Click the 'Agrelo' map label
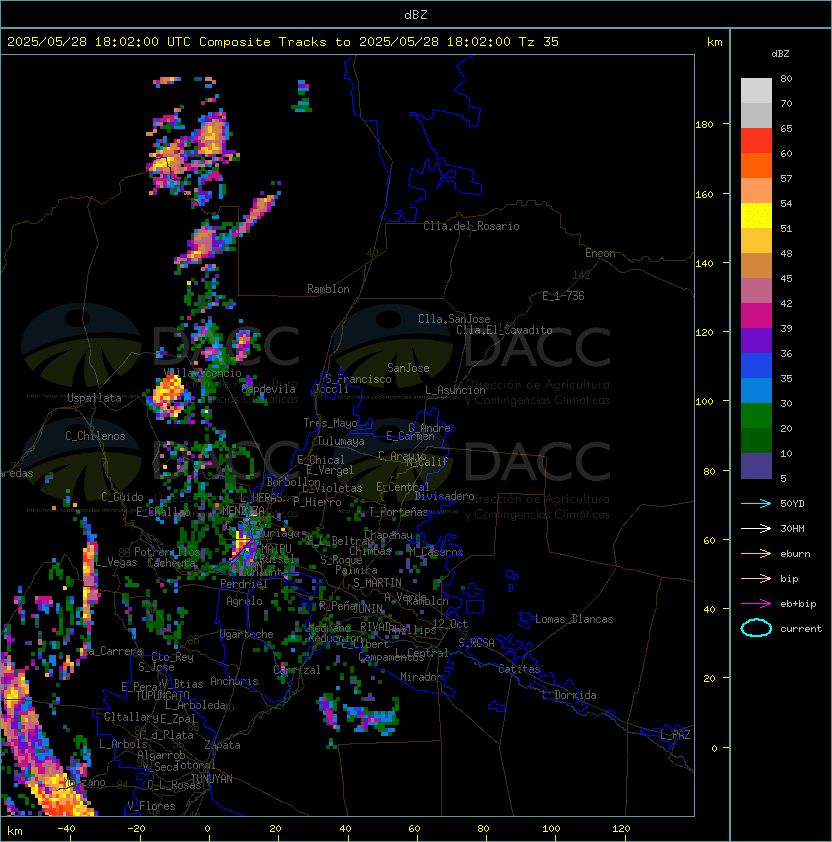 click(244, 601)
